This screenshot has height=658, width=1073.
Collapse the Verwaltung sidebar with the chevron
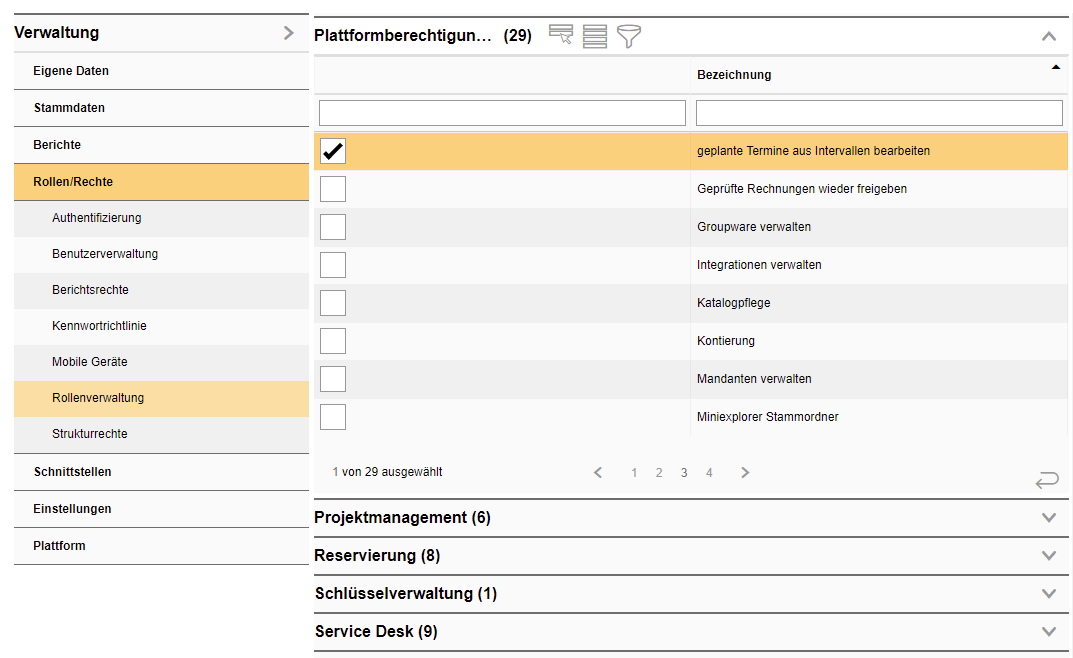click(x=289, y=33)
